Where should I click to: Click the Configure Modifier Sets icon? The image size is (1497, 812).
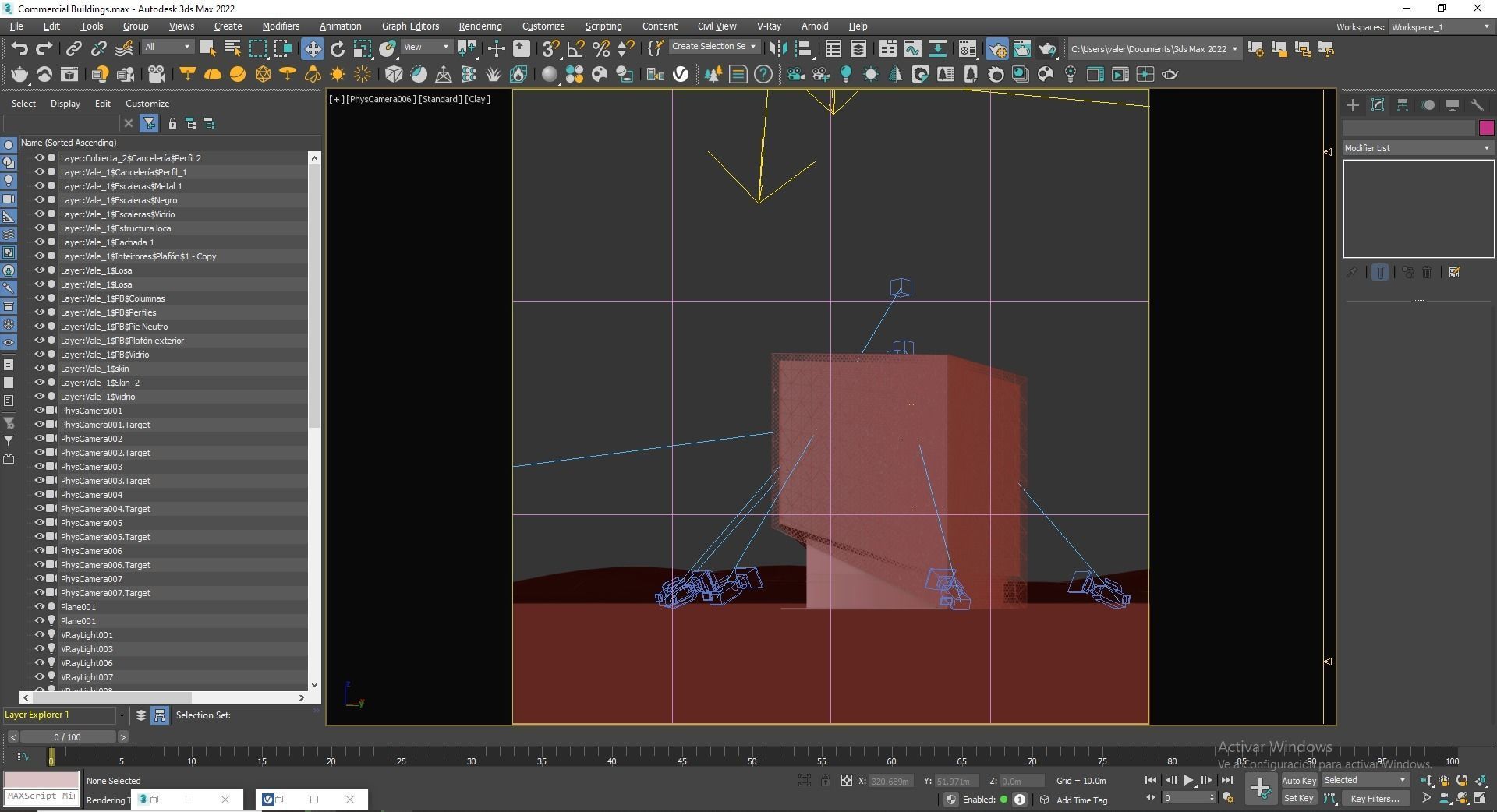coord(1454,272)
